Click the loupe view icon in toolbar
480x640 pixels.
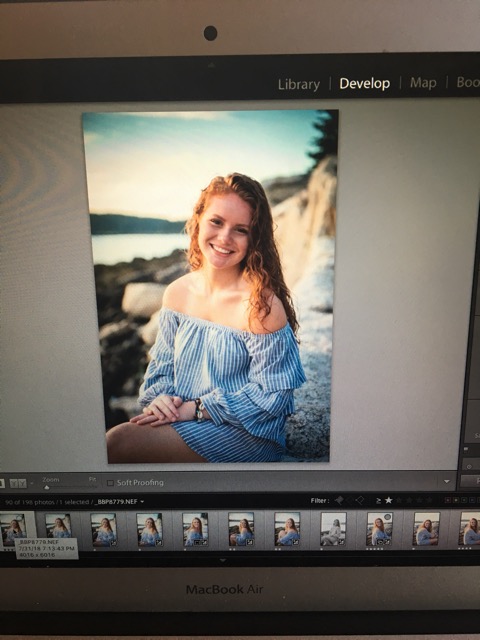coord(2,483)
